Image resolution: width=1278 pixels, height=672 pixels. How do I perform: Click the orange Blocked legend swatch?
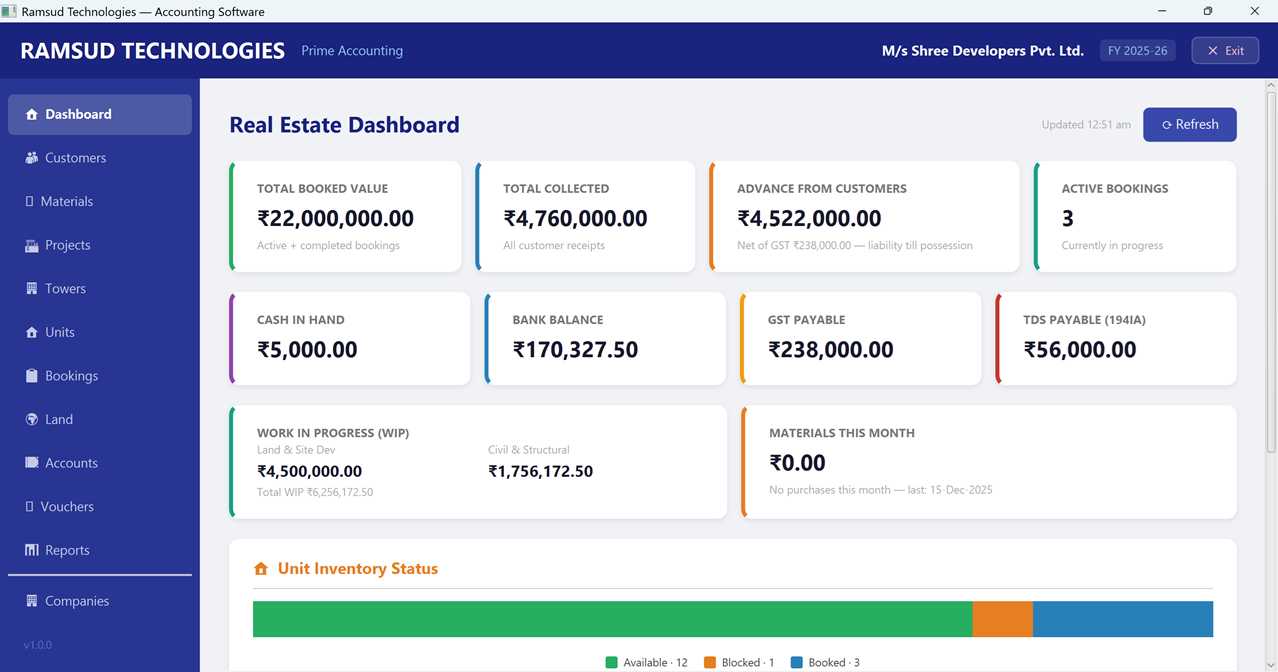tap(710, 663)
